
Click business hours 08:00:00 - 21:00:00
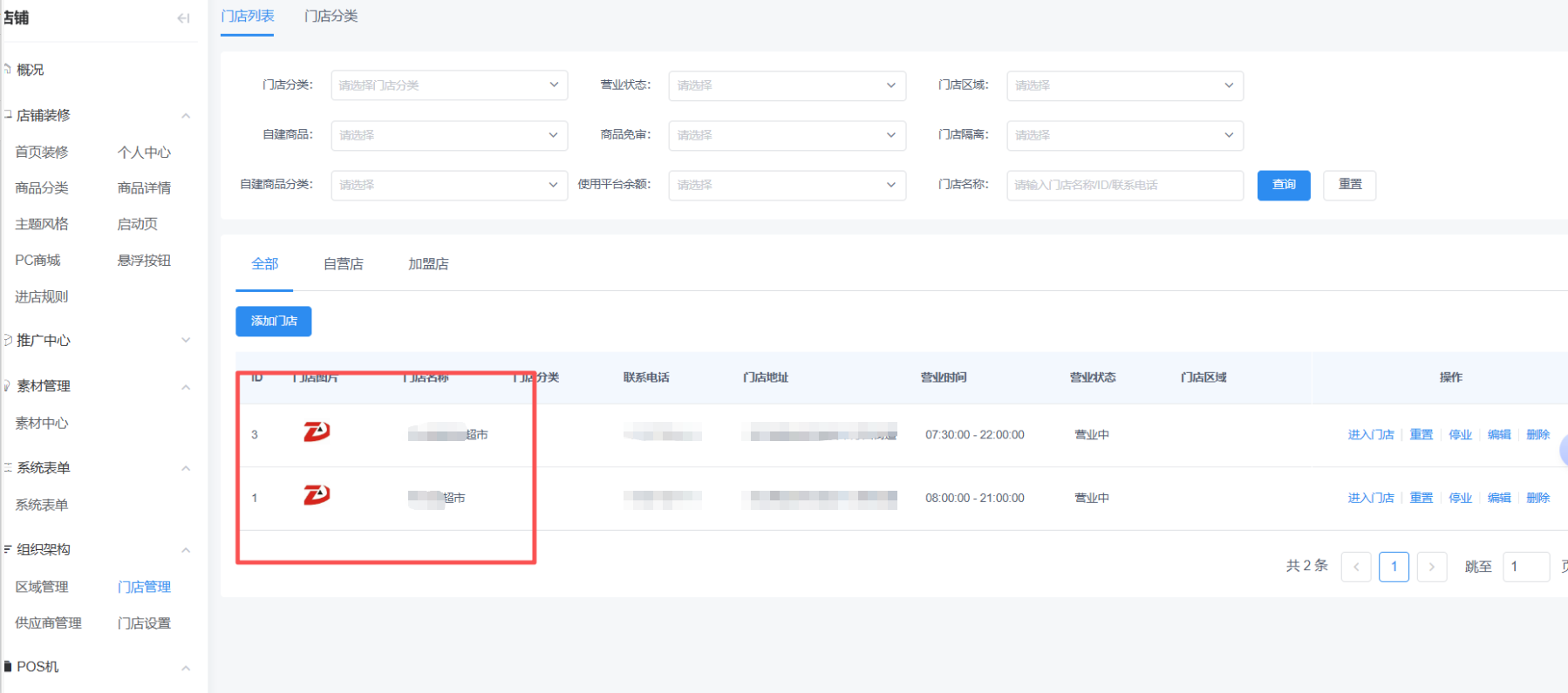(975, 499)
